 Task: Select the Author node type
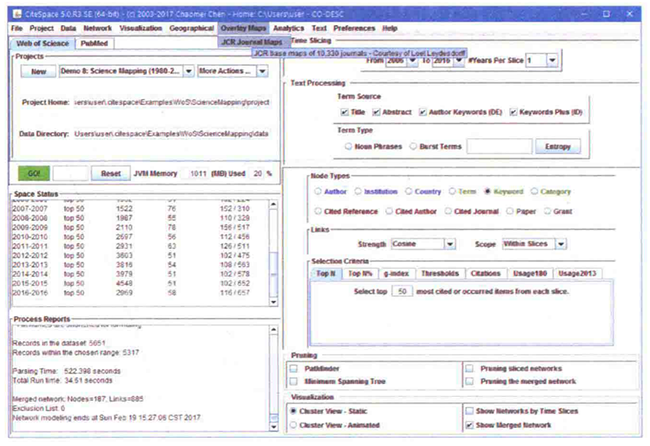coord(319,190)
